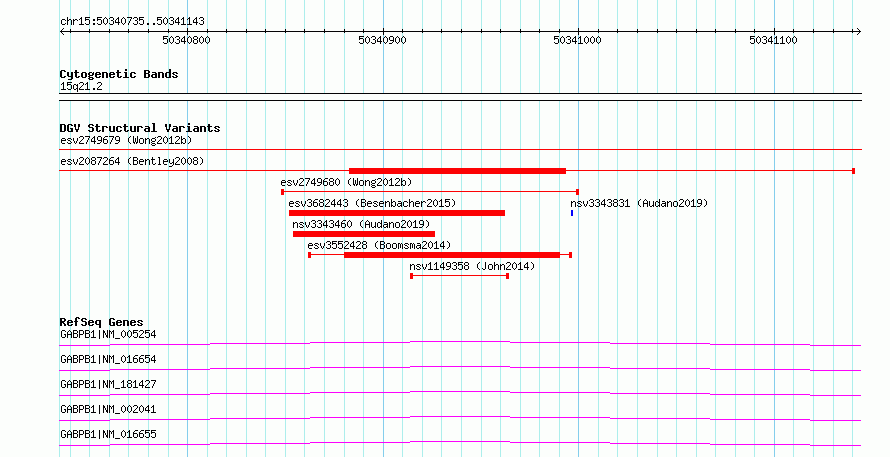Click the chr15:50340735..50341143 region label
This screenshot has height=457, width=890.
point(132,22)
